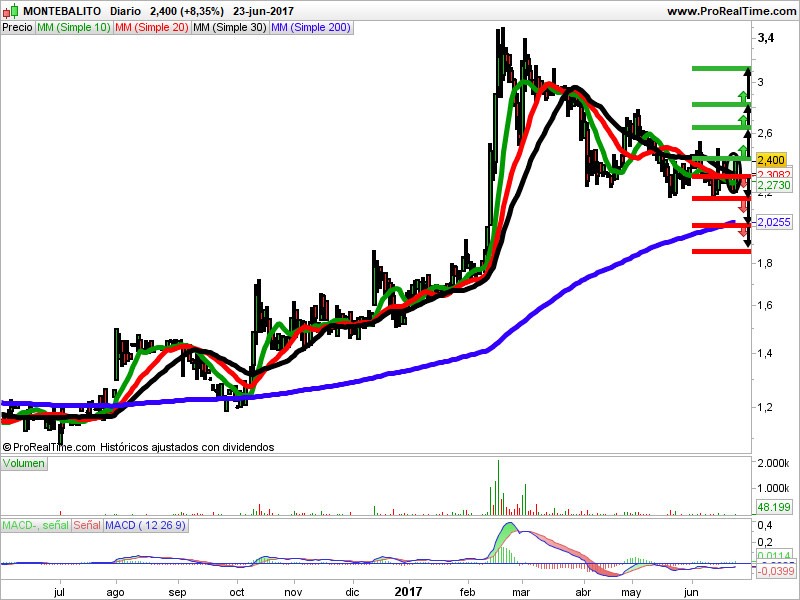Click the highest green horizontal level line
800x600 pixels.
(x=720, y=68)
